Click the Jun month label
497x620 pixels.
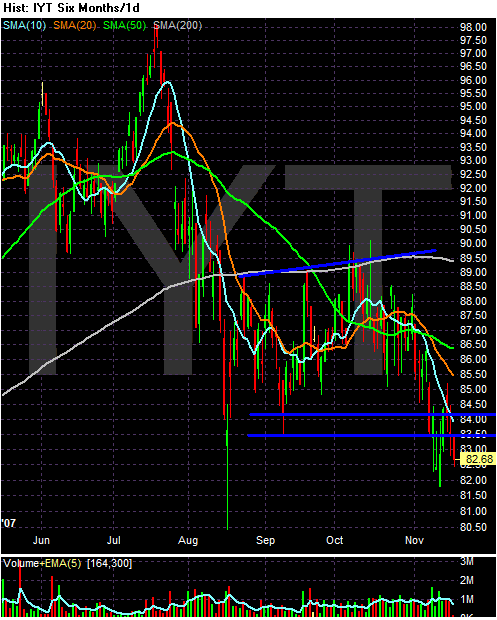[41, 540]
